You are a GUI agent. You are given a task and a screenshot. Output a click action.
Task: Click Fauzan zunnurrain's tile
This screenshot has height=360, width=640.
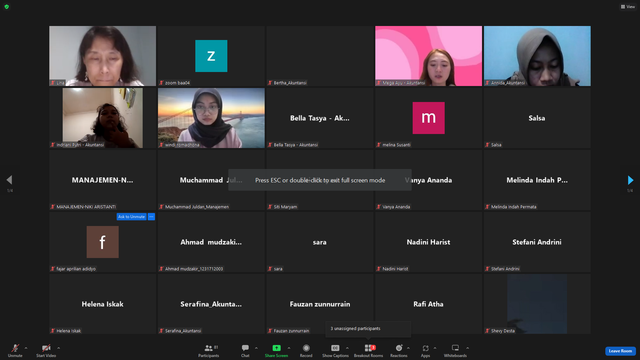[320, 304]
